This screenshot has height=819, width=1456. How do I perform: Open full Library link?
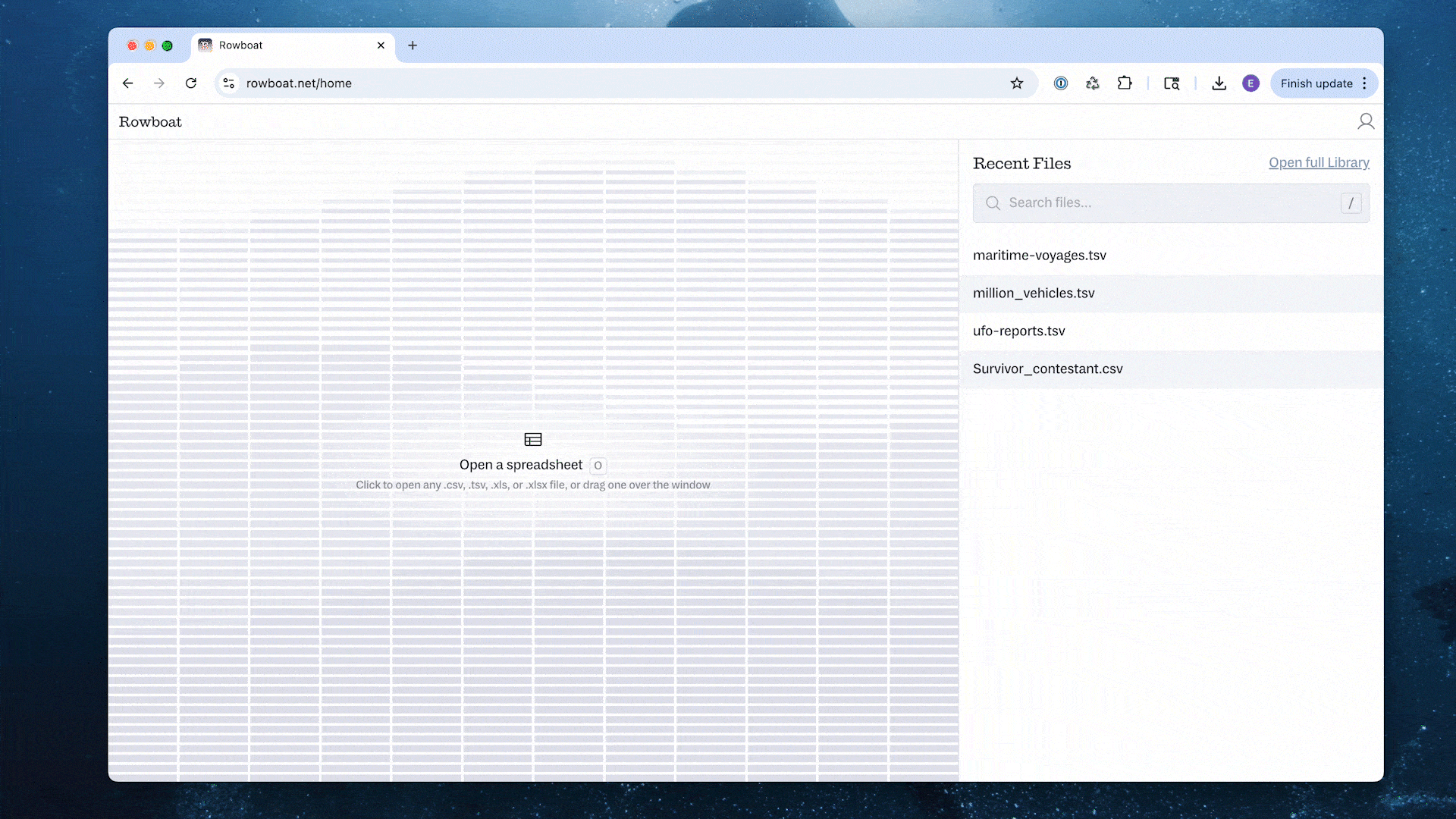click(x=1319, y=162)
